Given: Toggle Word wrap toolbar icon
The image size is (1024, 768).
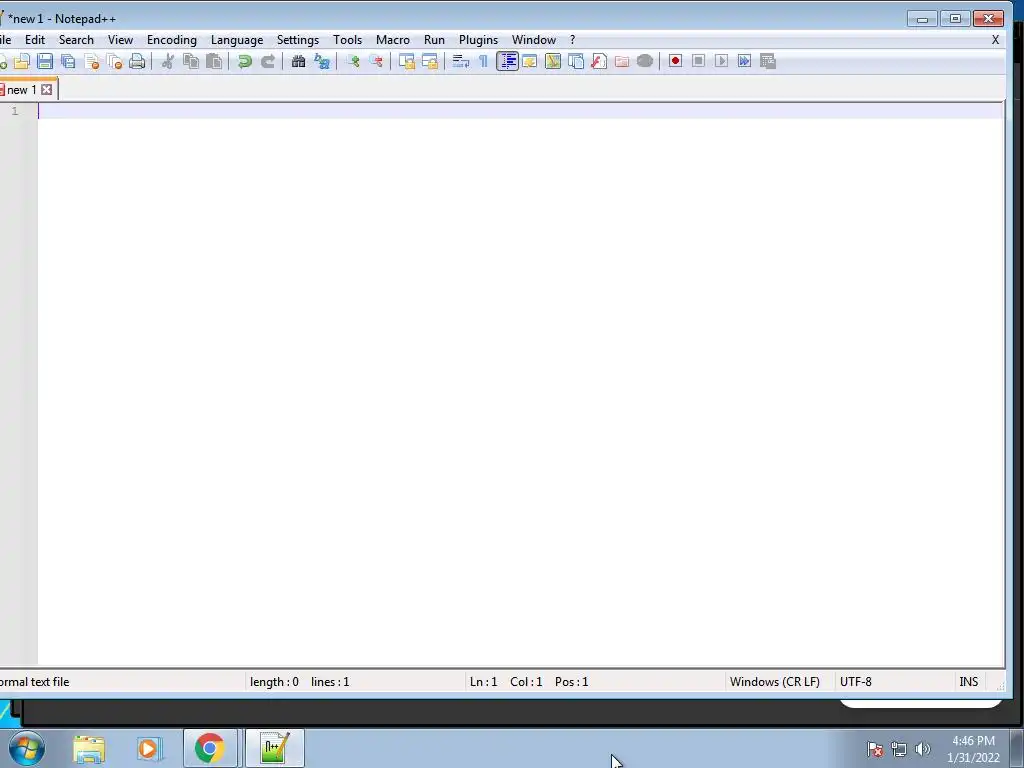Looking at the screenshot, I should click(460, 61).
